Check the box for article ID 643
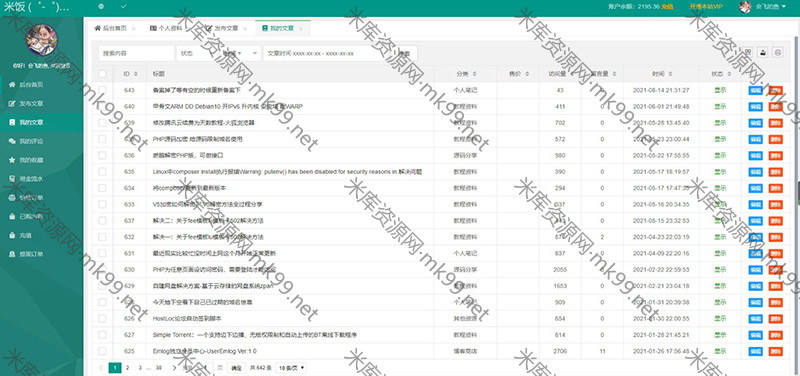 tap(103, 90)
